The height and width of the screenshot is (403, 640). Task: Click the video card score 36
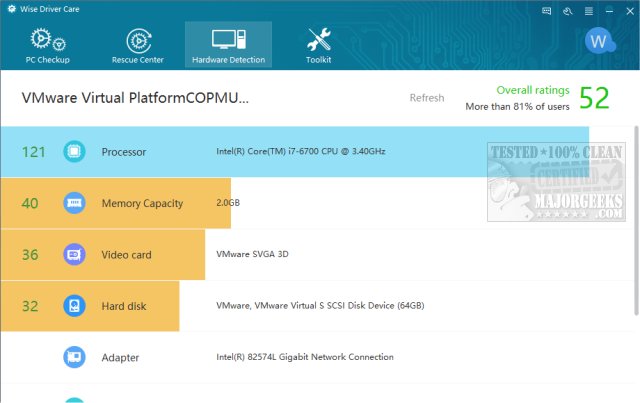pyautogui.click(x=30, y=255)
